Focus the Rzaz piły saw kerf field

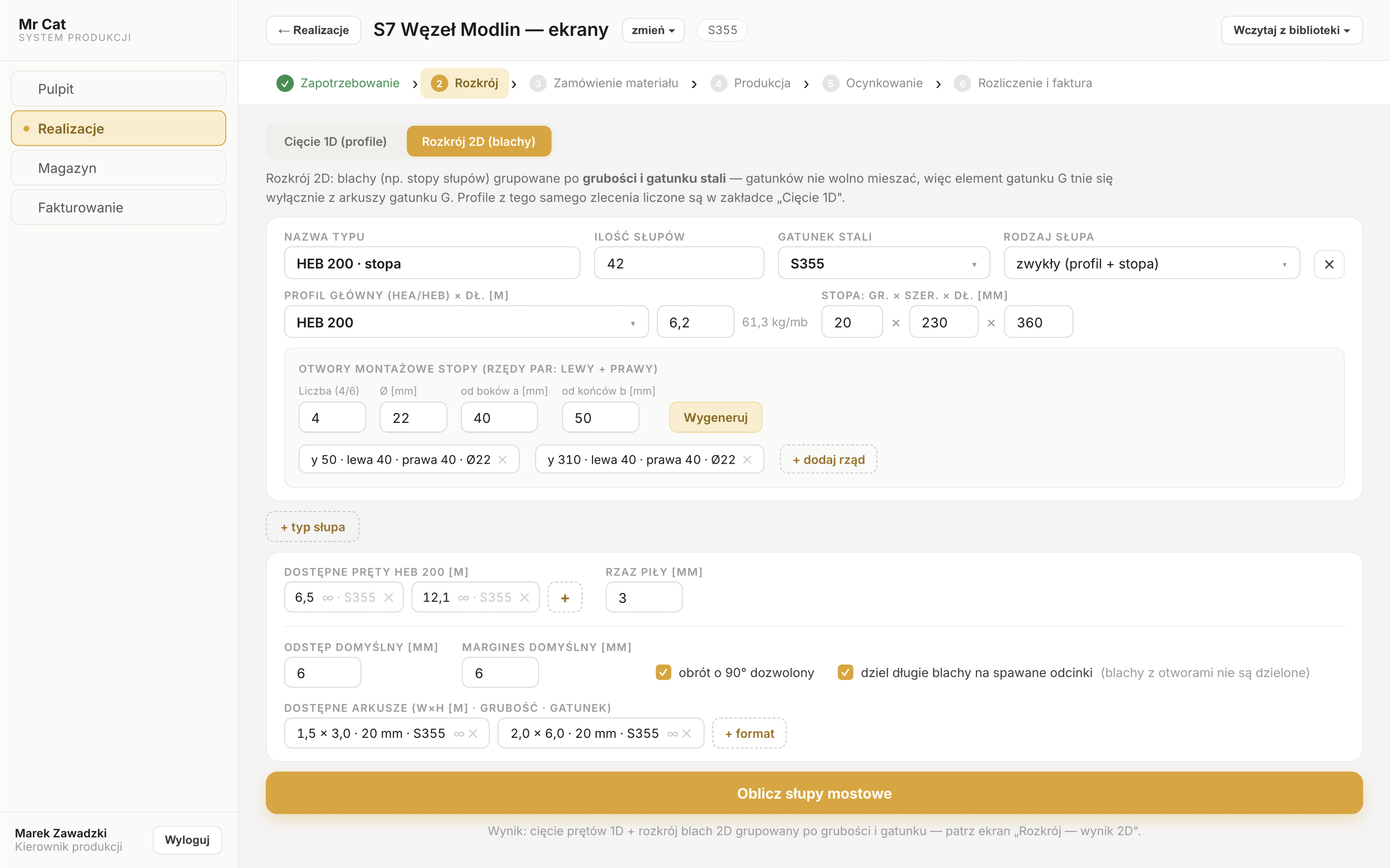(644, 598)
